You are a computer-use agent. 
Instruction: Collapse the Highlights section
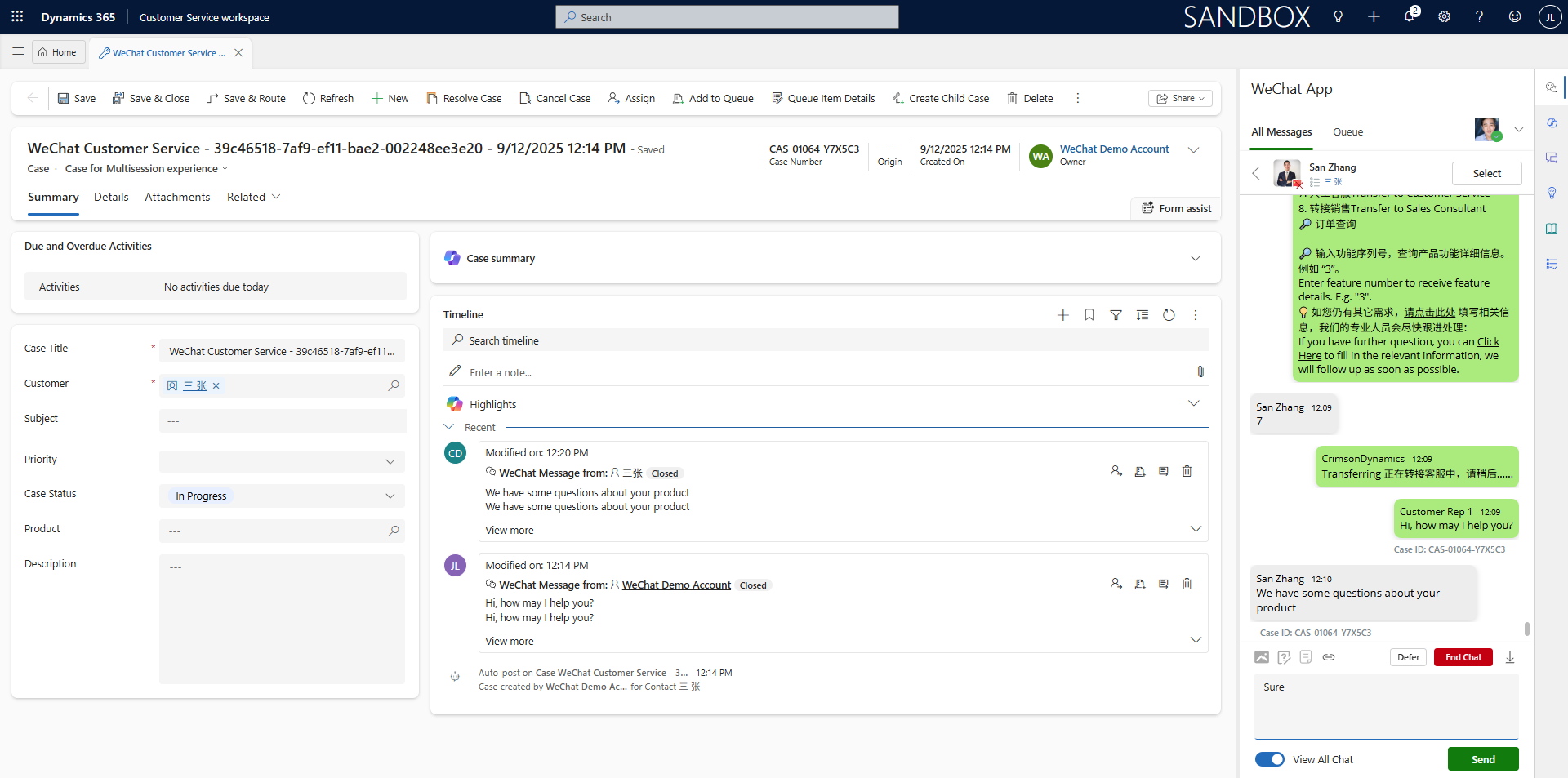(1193, 404)
